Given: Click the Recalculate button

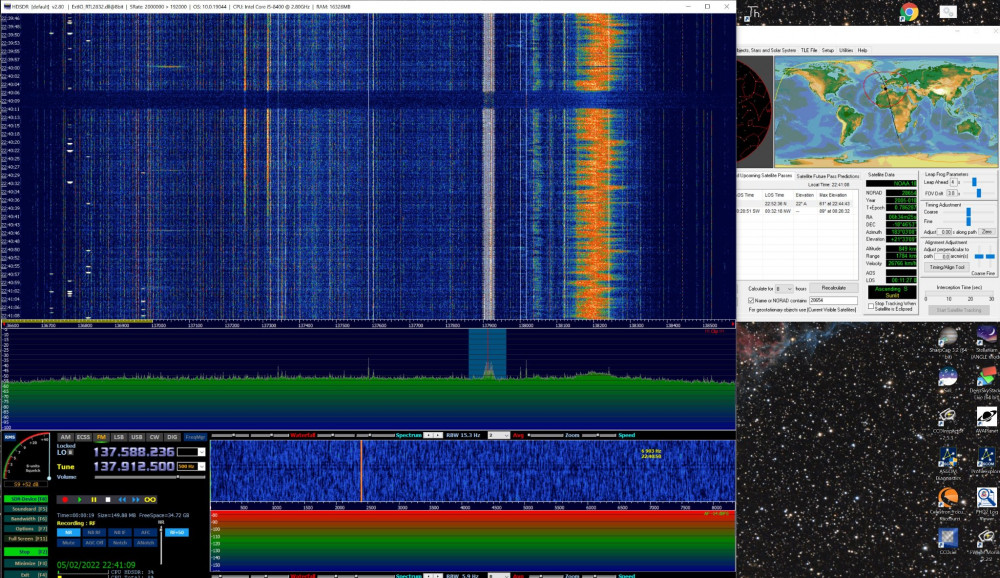Looking at the screenshot, I should click(834, 288).
